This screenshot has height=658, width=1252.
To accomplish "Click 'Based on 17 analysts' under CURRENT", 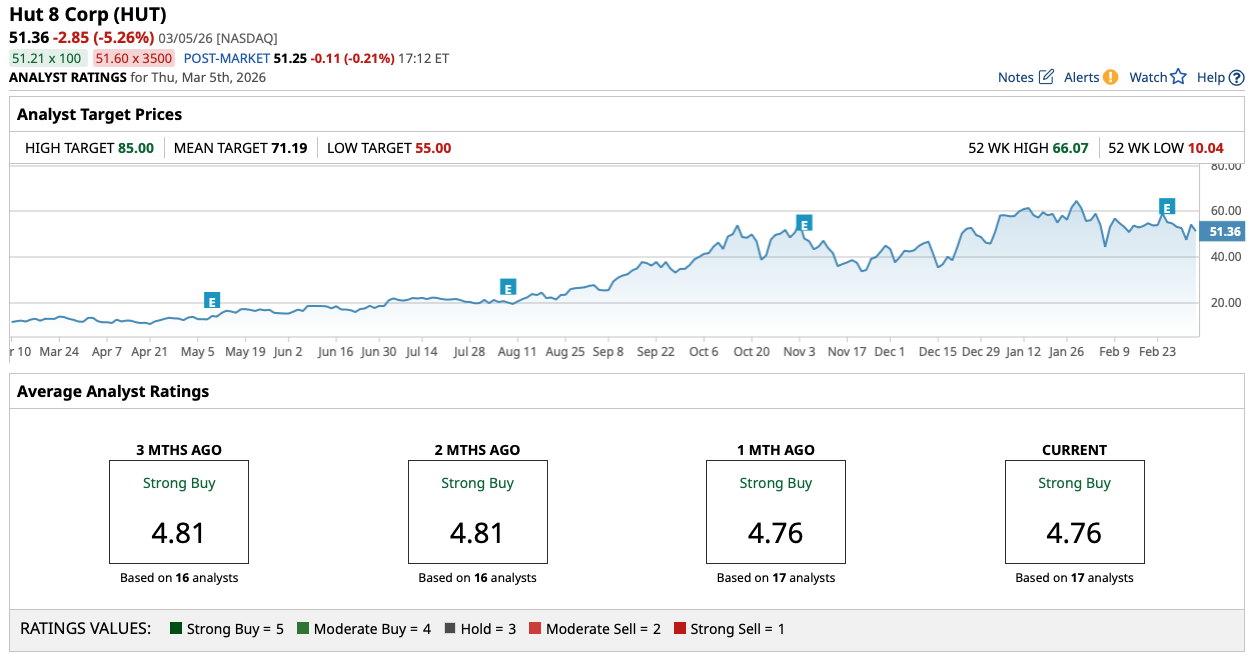I will click(x=1074, y=578).
